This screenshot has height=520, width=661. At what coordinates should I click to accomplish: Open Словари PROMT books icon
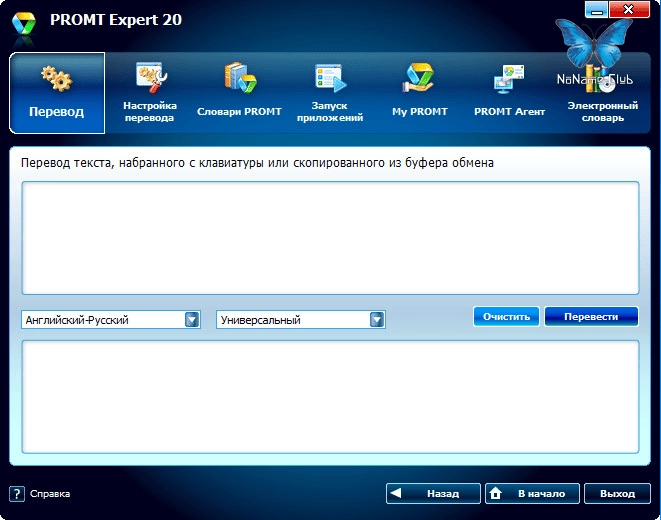[240, 78]
